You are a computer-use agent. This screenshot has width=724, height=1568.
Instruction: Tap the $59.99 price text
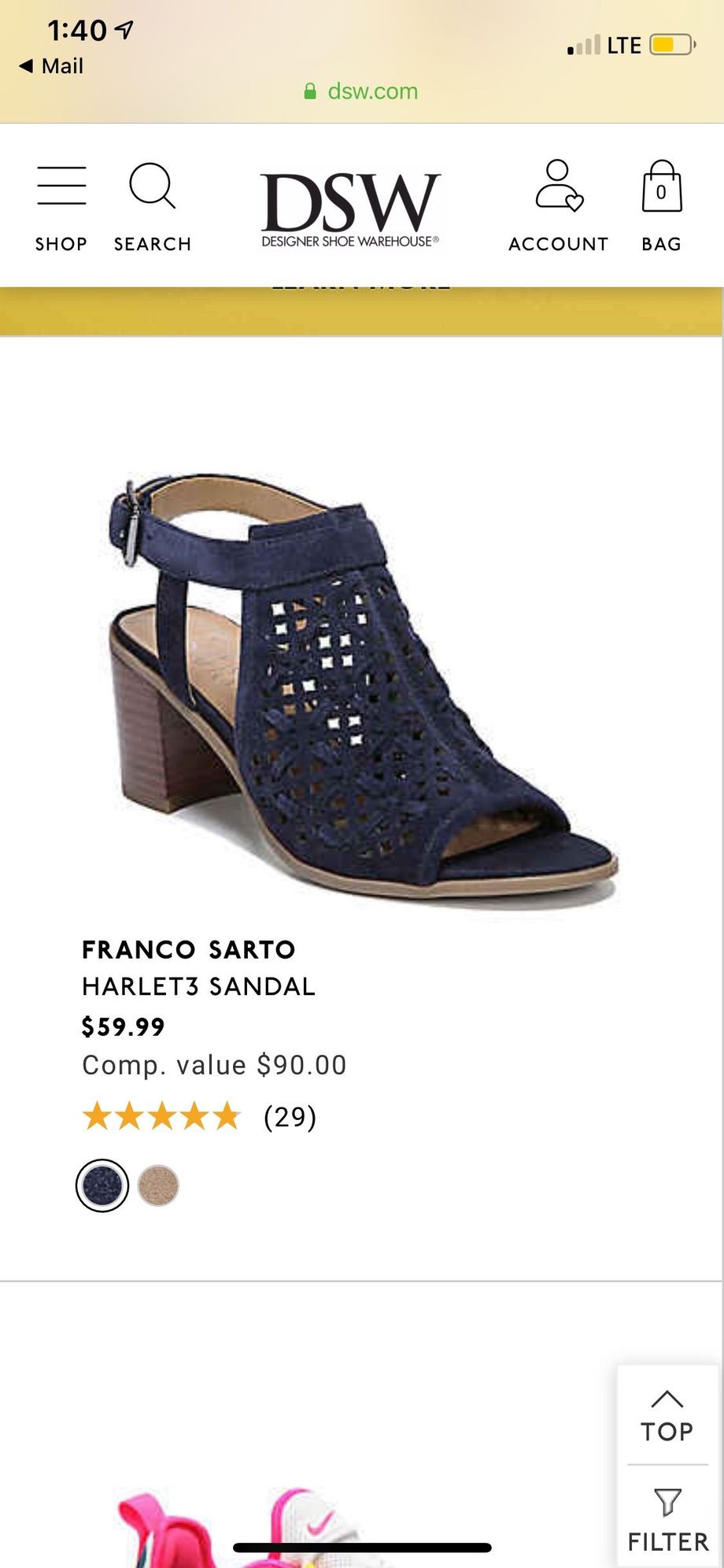(124, 1026)
